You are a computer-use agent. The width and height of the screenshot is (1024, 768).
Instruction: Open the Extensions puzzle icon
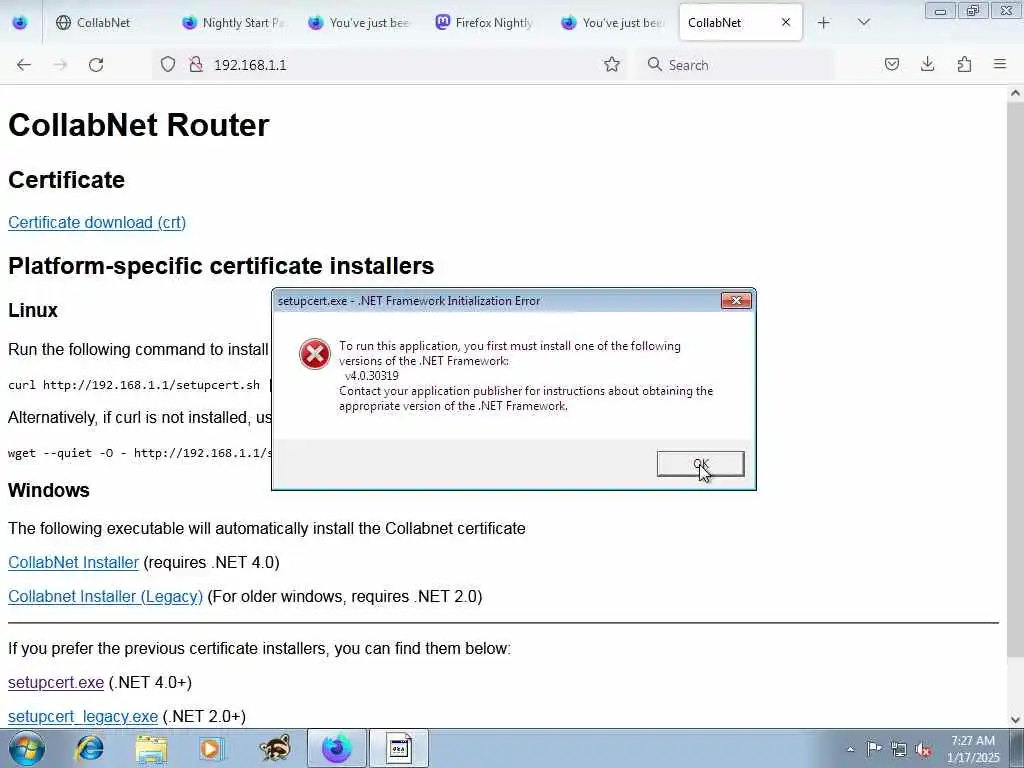[964, 64]
